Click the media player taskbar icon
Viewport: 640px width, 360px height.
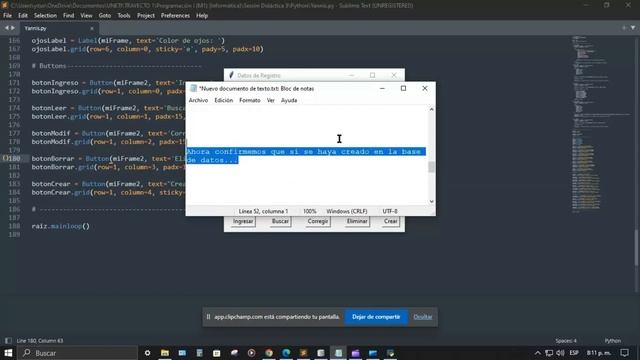tap(251, 353)
